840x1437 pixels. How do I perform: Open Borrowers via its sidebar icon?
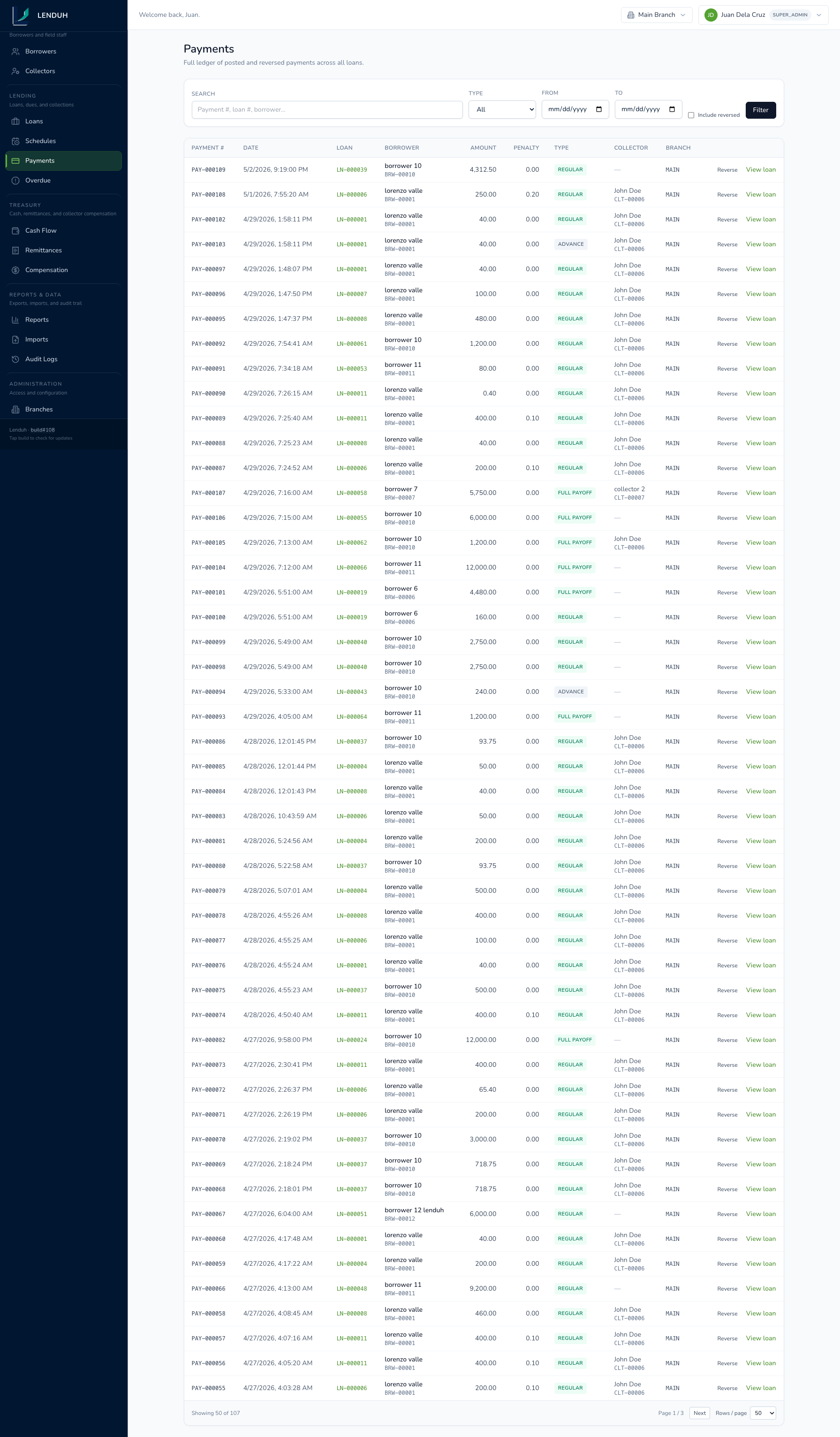click(15, 51)
